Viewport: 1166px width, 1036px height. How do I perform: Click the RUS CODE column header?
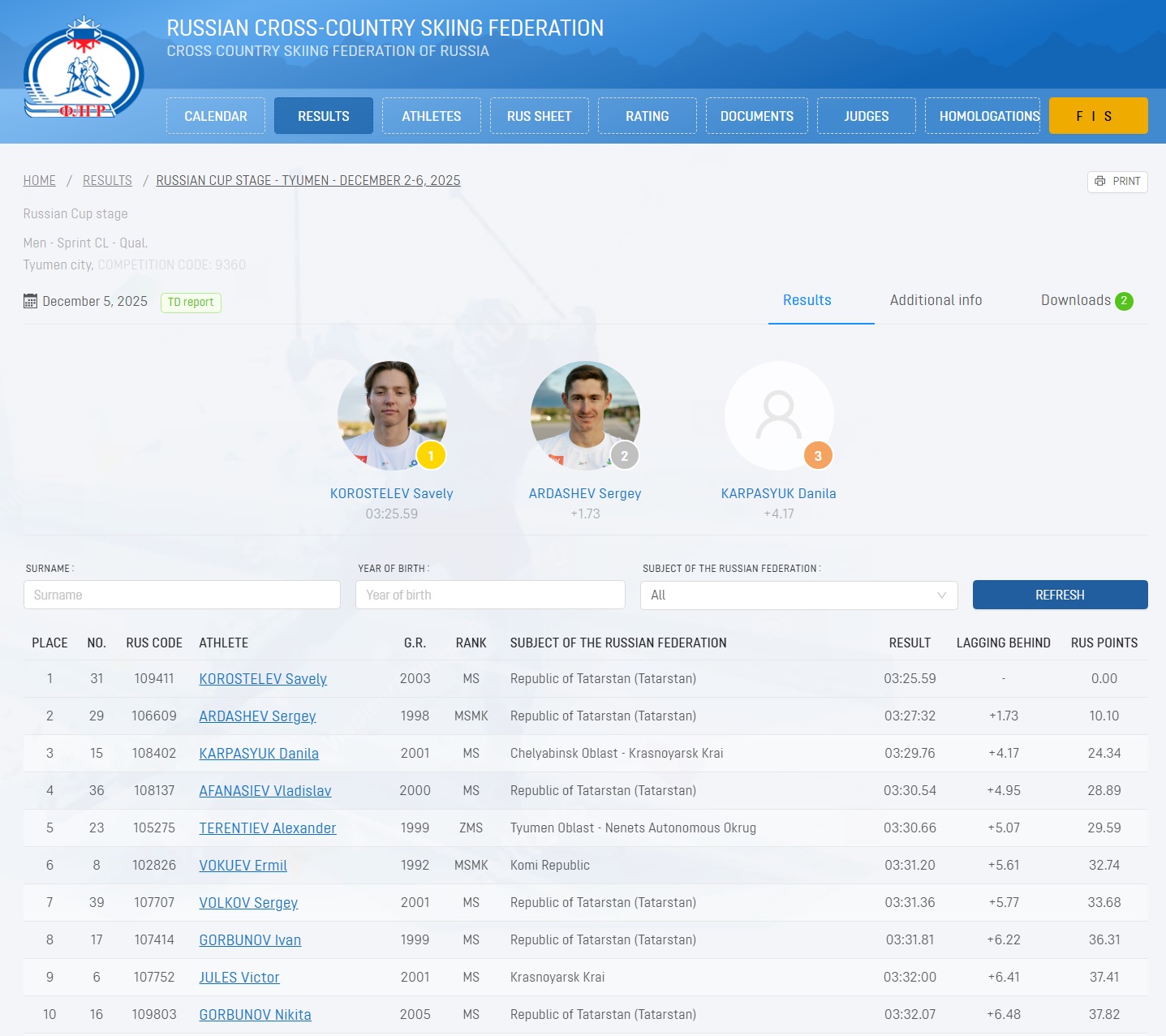tap(154, 643)
